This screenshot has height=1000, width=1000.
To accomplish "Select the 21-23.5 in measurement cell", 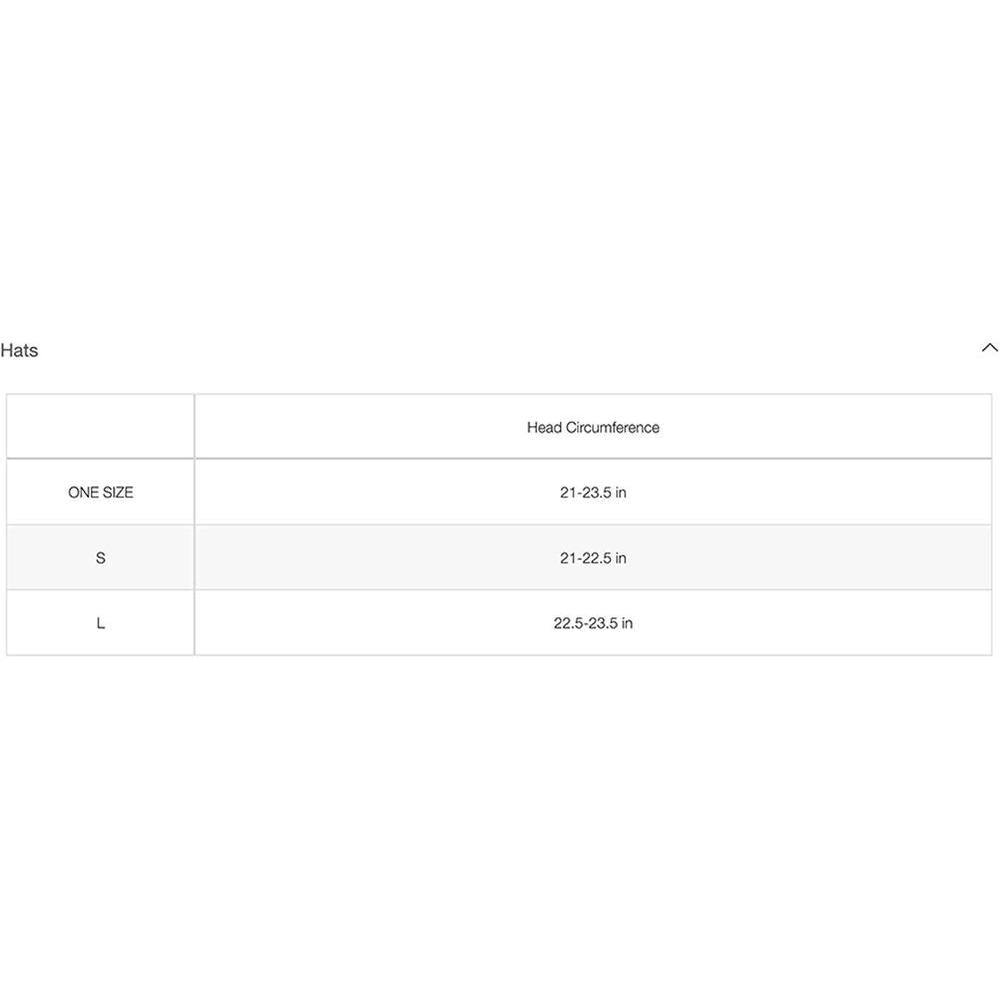I will point(593,492).
